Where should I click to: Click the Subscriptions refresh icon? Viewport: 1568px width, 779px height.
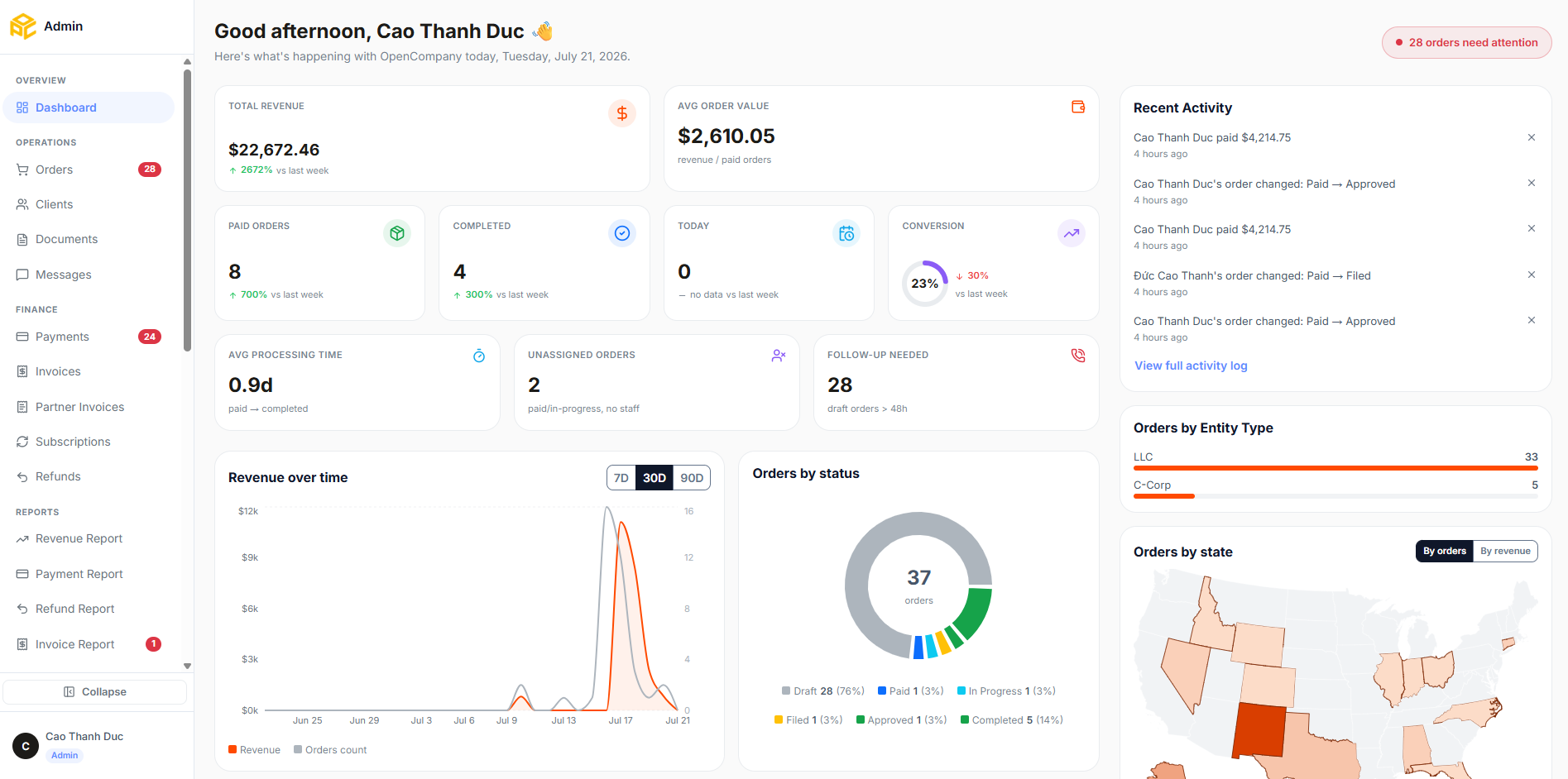click(22, 442)
